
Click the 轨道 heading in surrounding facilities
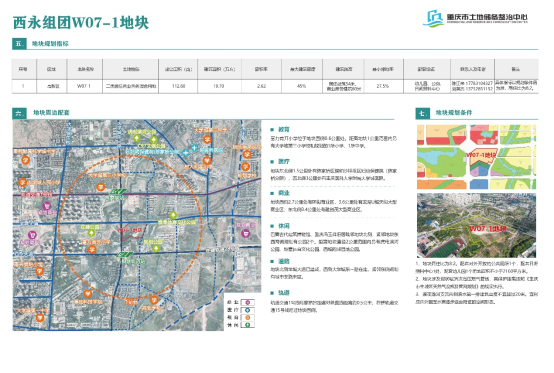coord(284,293)
